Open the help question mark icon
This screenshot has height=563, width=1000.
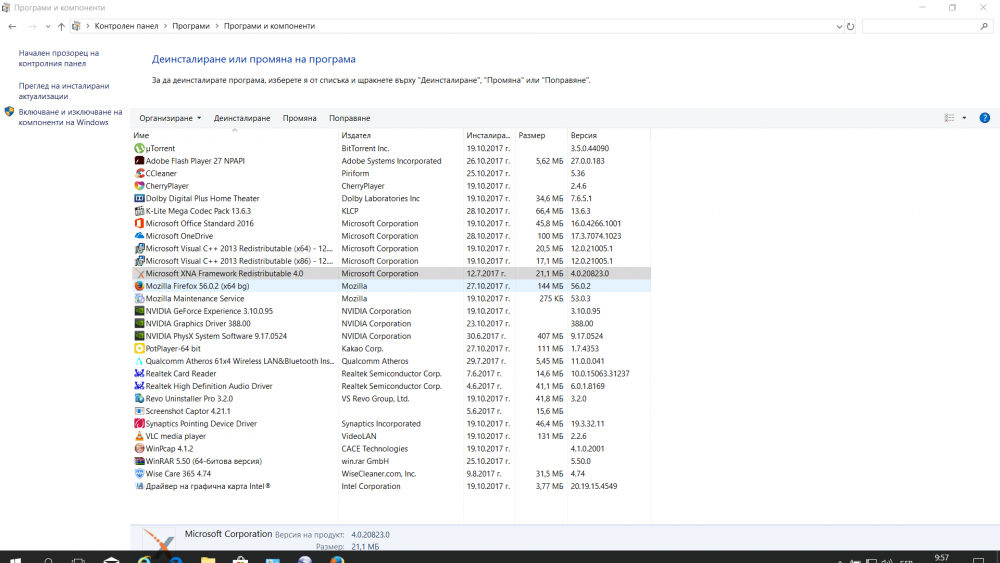coord(984,118)
